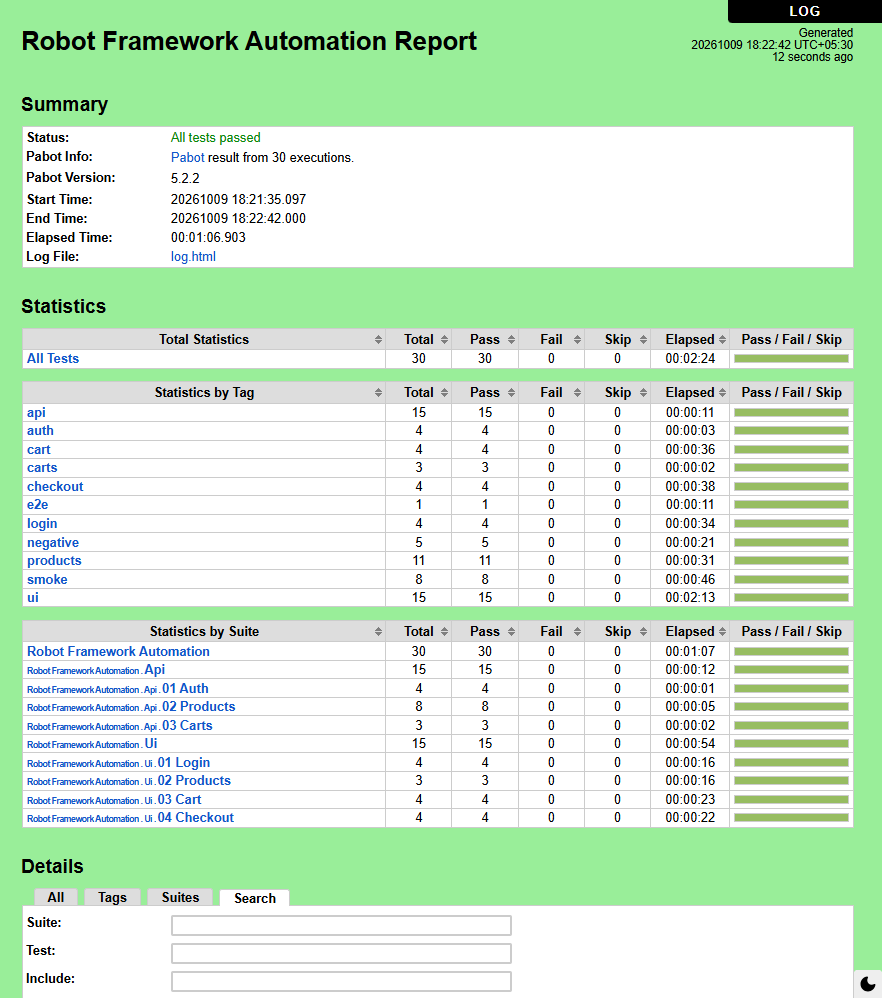Open the products tag link
This screenshot has width=882, height=998.
coord(54,561)
